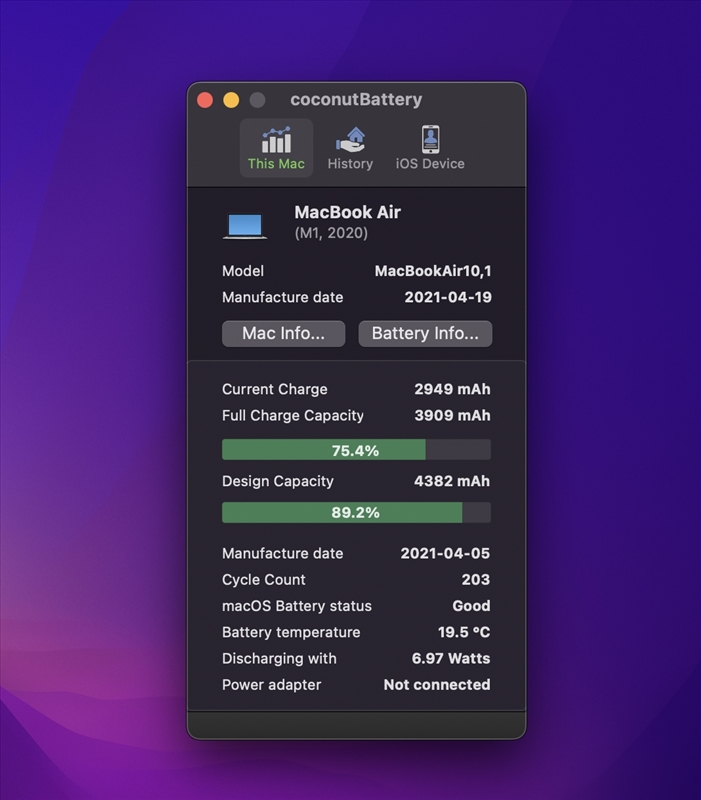Click the (M1, 2020) subtitle
This screenshot has width=701, height=800.
coord(331,233)
